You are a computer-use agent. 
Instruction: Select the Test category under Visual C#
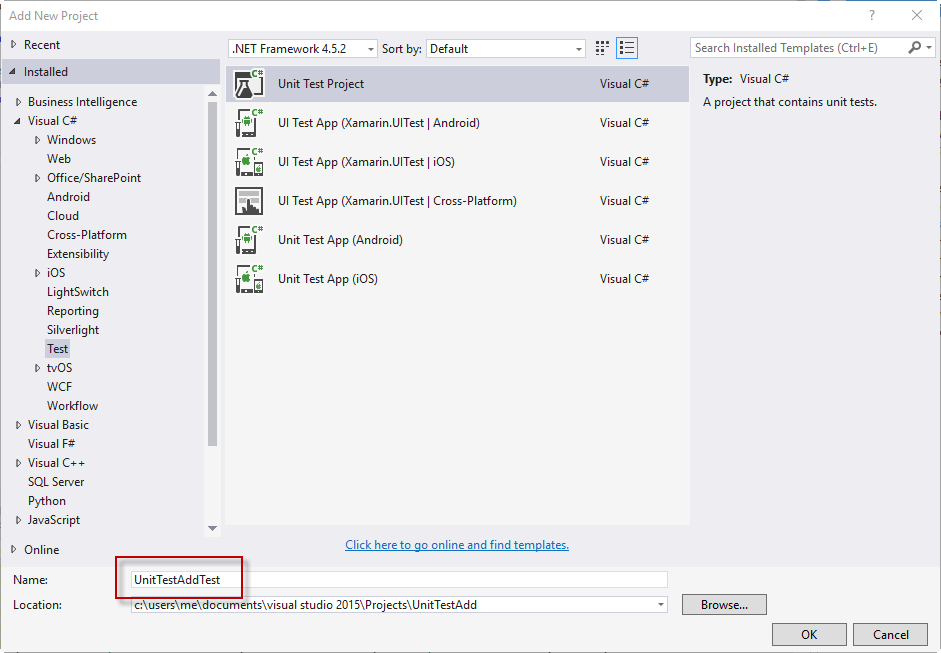pos(57,348)
